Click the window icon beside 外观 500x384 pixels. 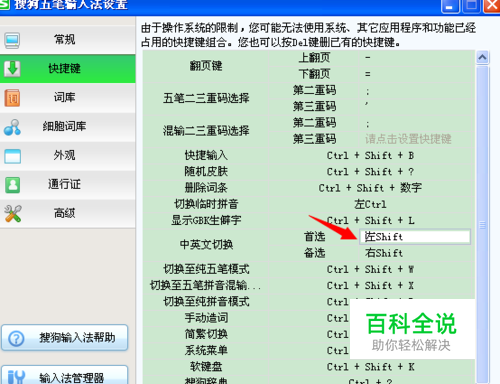point(13,156)
